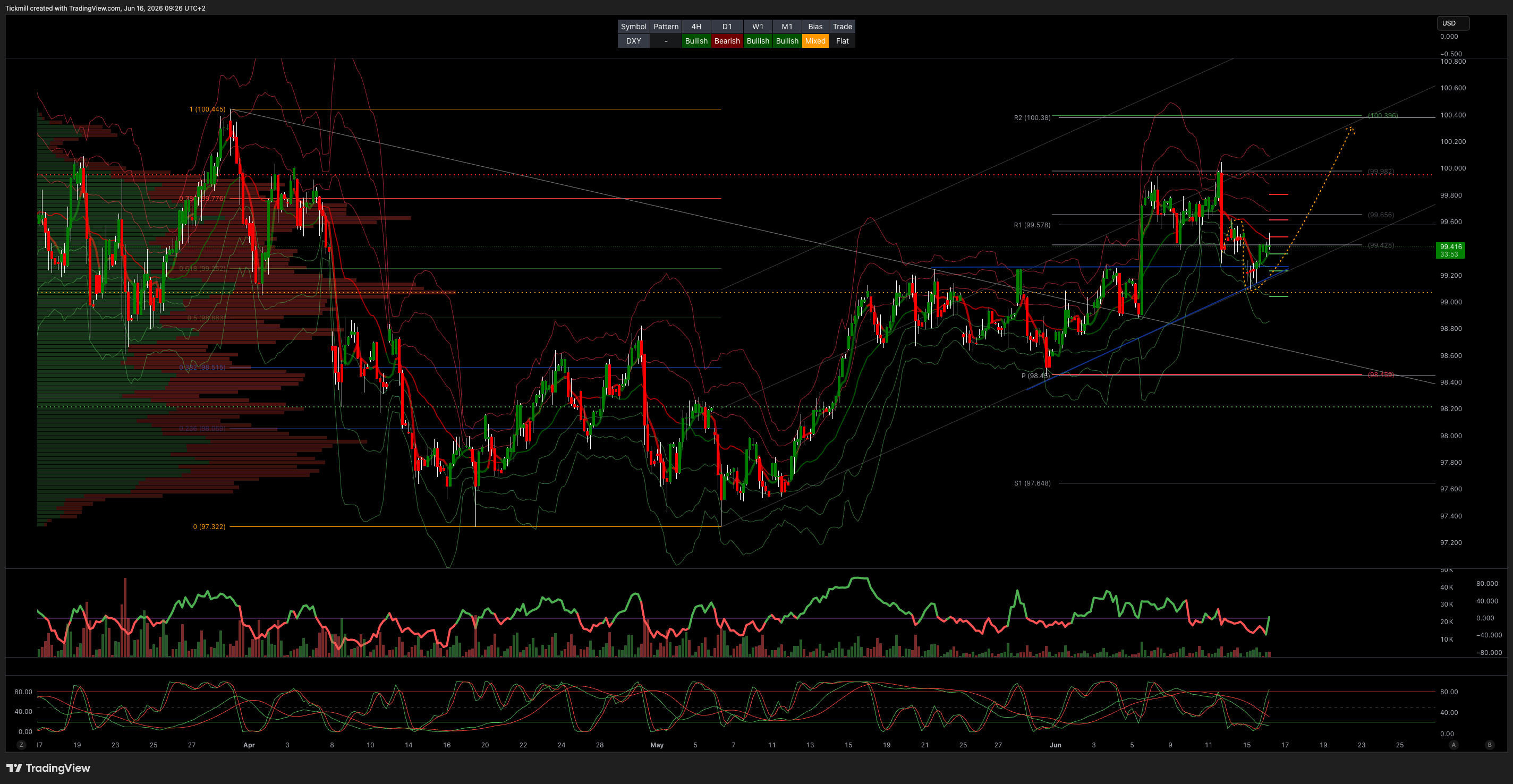Click the P (98.45) pivot label
The width and height of the screenshot is (1513, 784).
tap(1035, 376)
